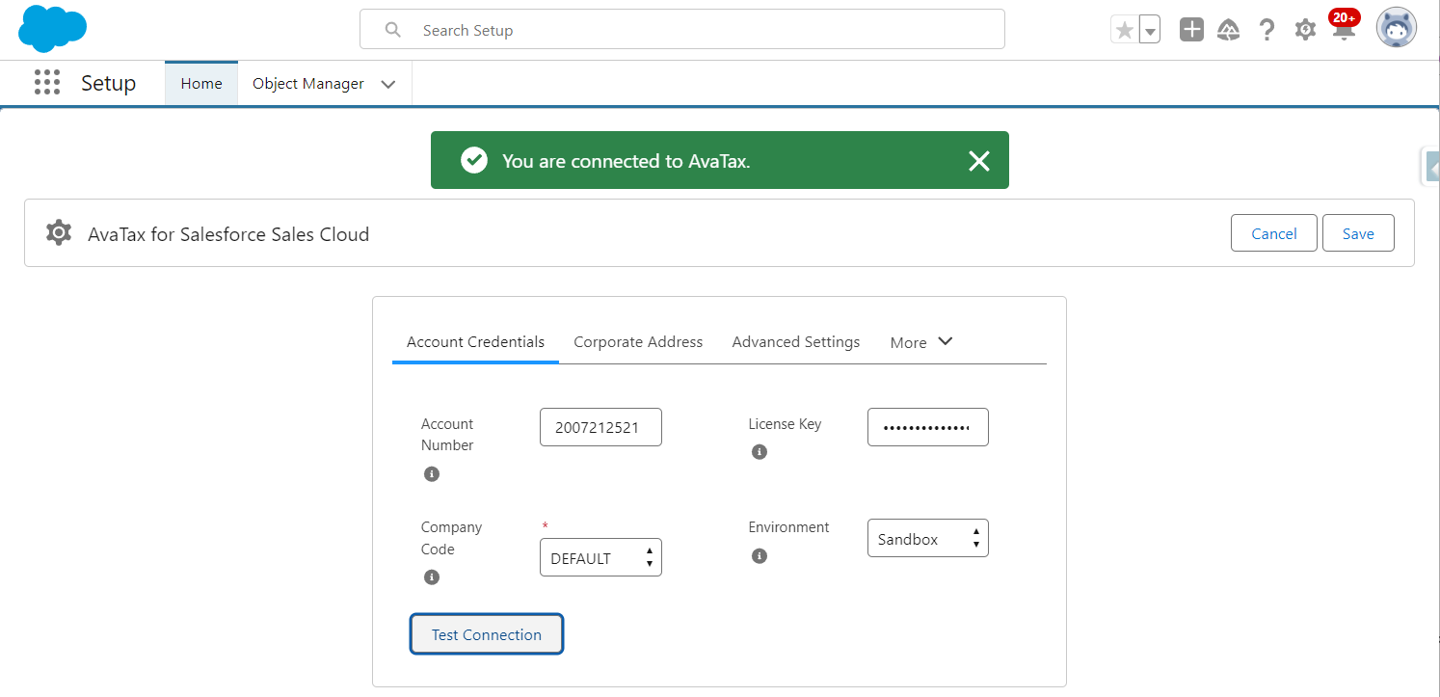
Task: Click the License Key password field
Action: point(928,427)
